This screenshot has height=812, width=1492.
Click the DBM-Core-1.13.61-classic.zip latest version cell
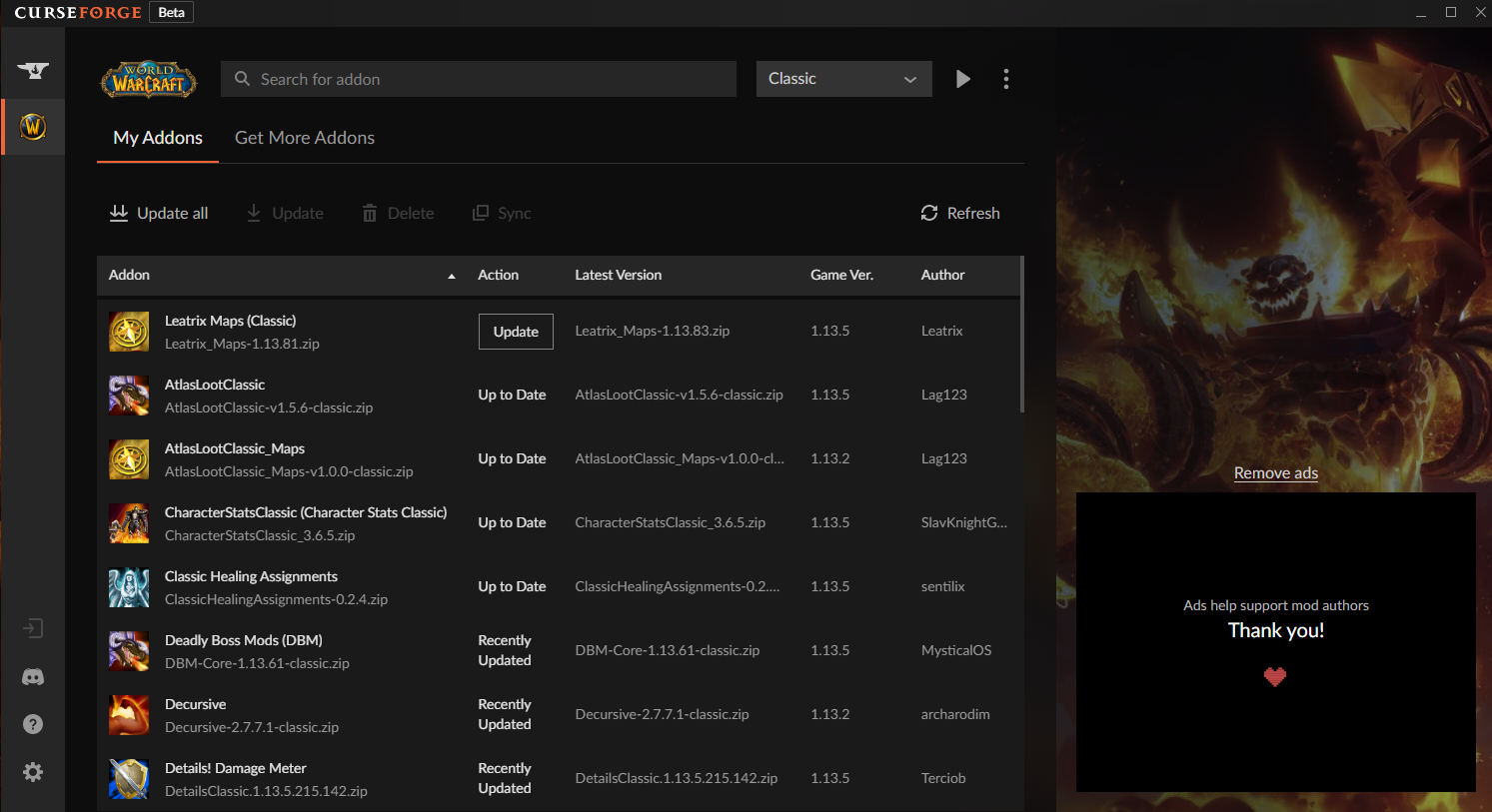click(x=667, y=650)
